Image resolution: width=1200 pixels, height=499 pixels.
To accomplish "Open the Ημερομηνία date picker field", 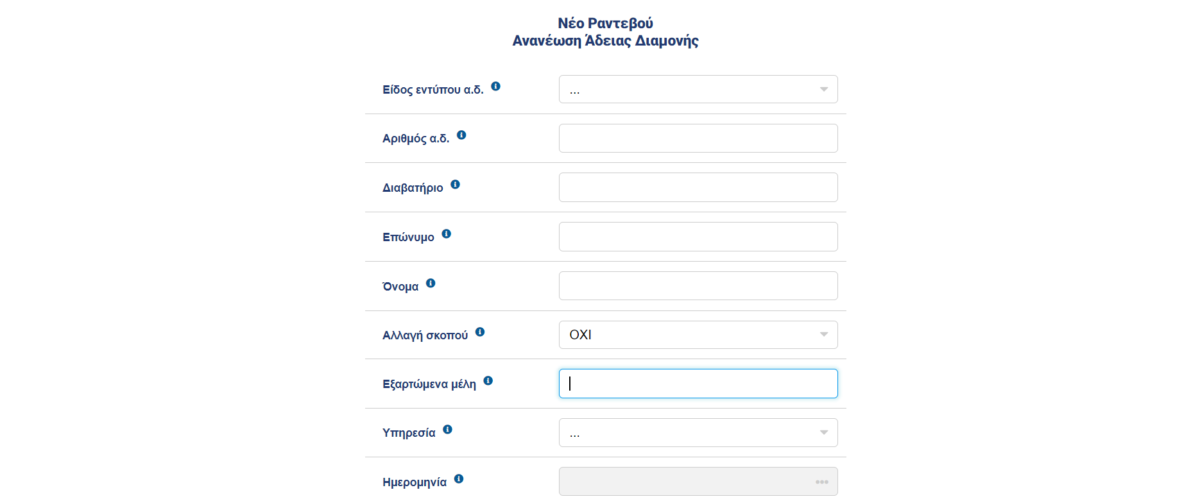I will [x=698, y=482].
